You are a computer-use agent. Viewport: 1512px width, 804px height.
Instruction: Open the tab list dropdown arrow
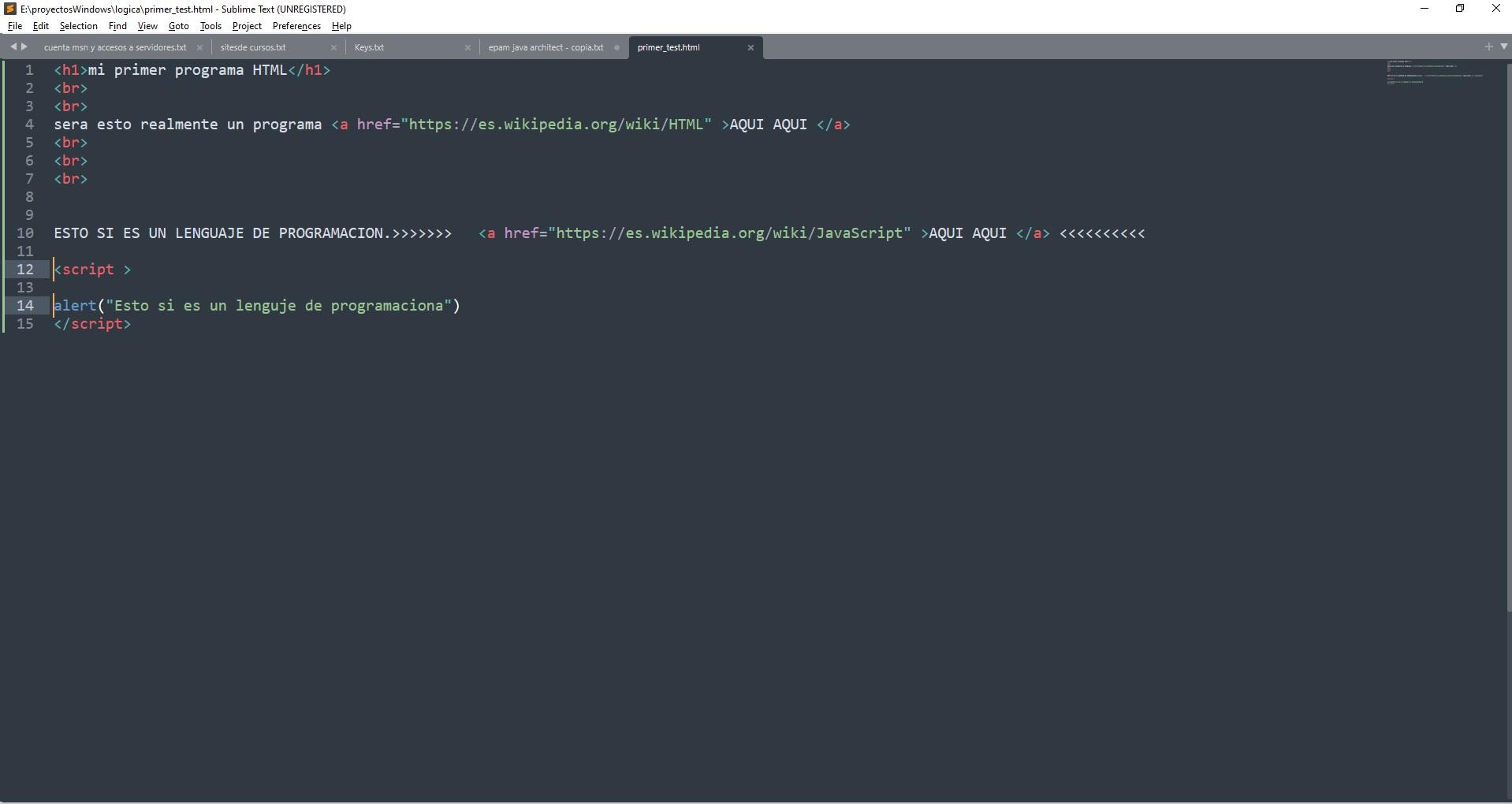(x=1503, y=47)
